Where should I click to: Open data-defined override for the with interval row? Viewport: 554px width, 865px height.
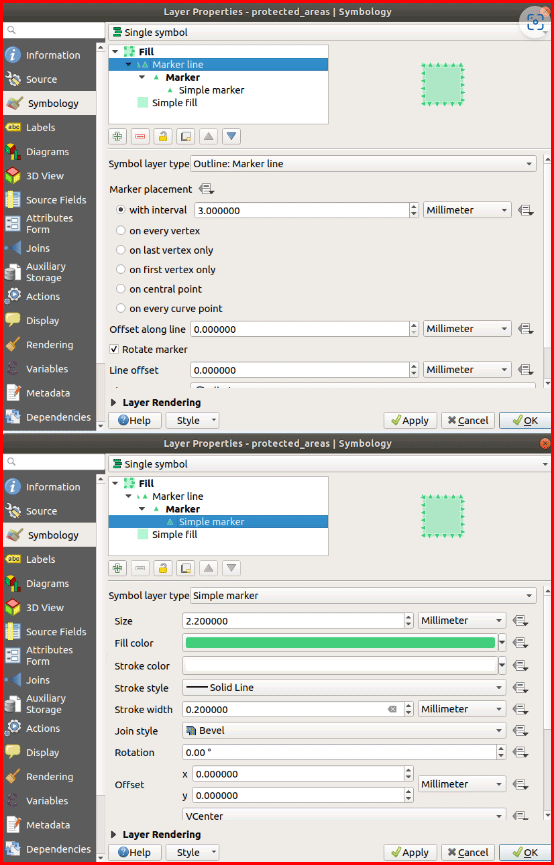[526, 210]
